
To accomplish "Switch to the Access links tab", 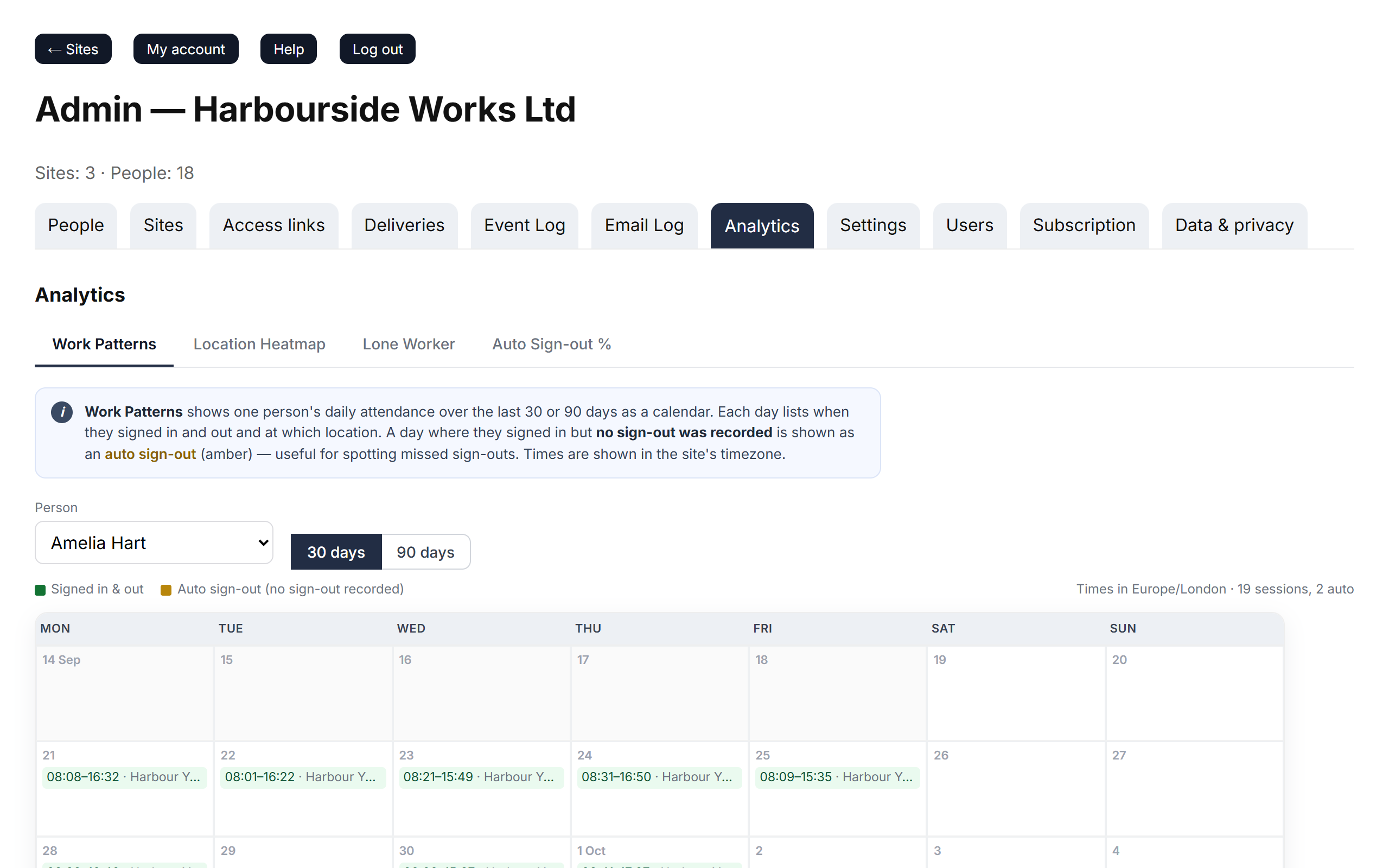I will (x=274, y=226).
